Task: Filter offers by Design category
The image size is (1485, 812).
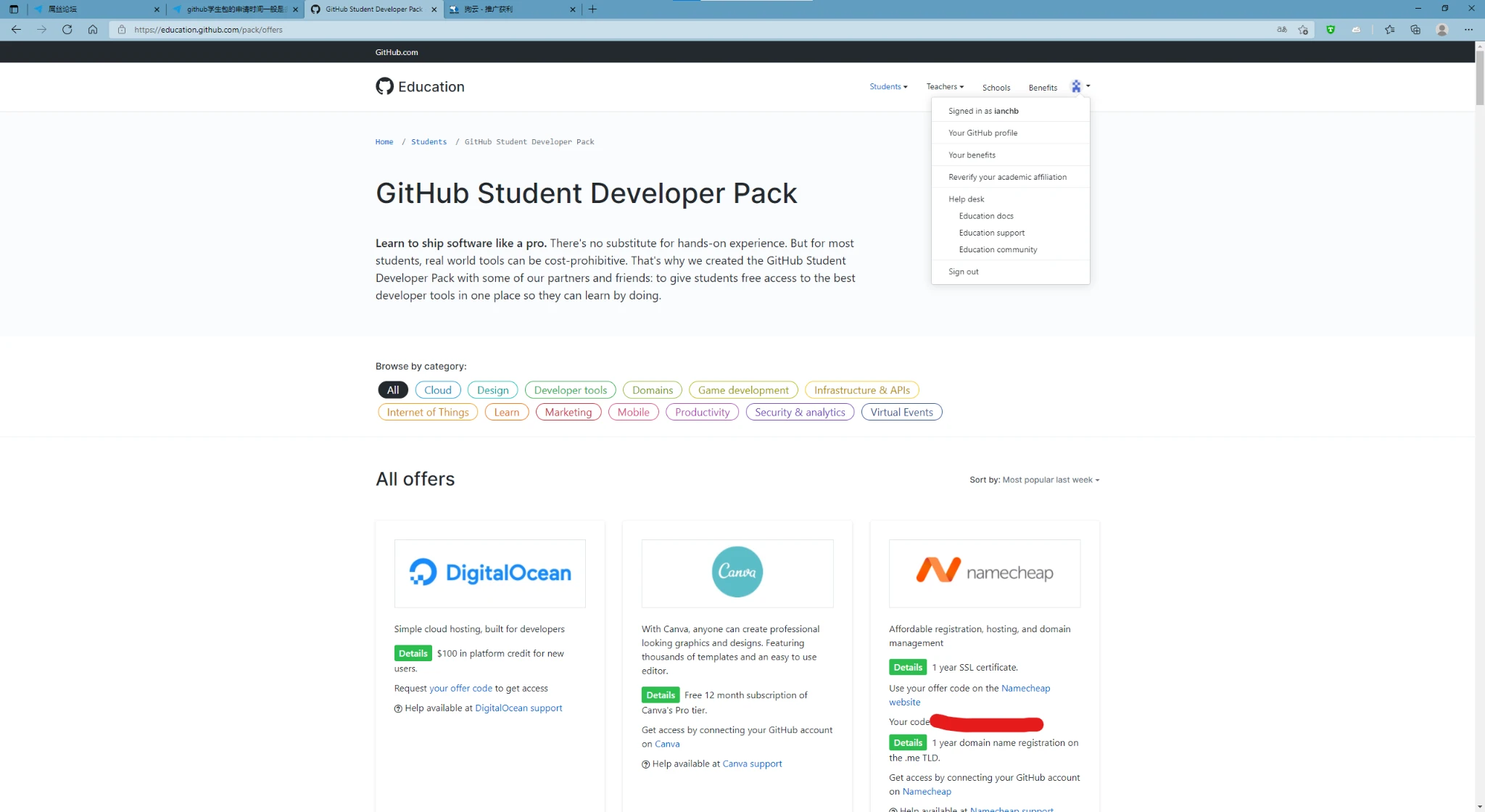Action: point(493,390)
